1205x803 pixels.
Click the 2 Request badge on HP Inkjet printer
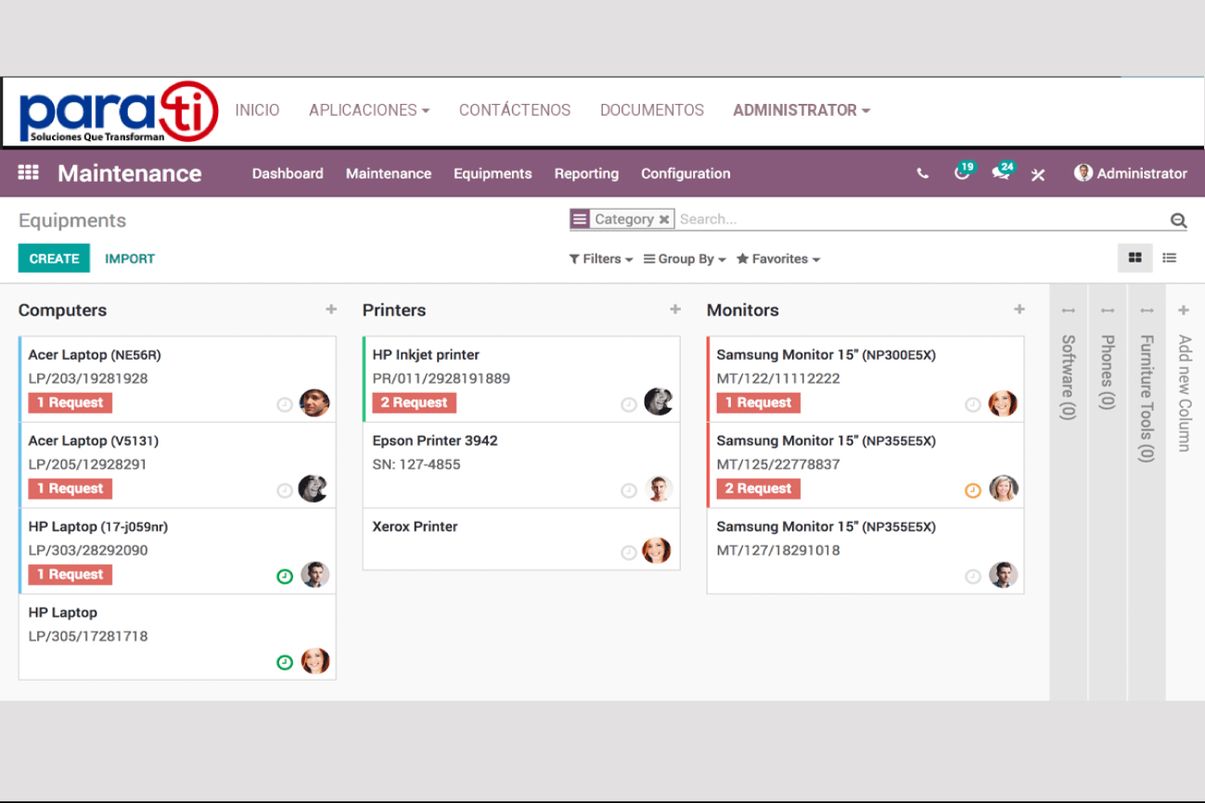click(x=414, y=403)
